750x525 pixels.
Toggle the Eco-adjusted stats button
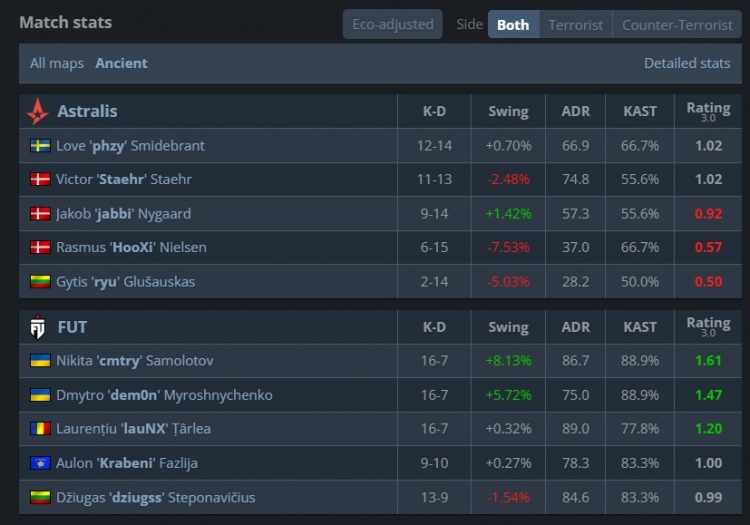pos(392,24)
